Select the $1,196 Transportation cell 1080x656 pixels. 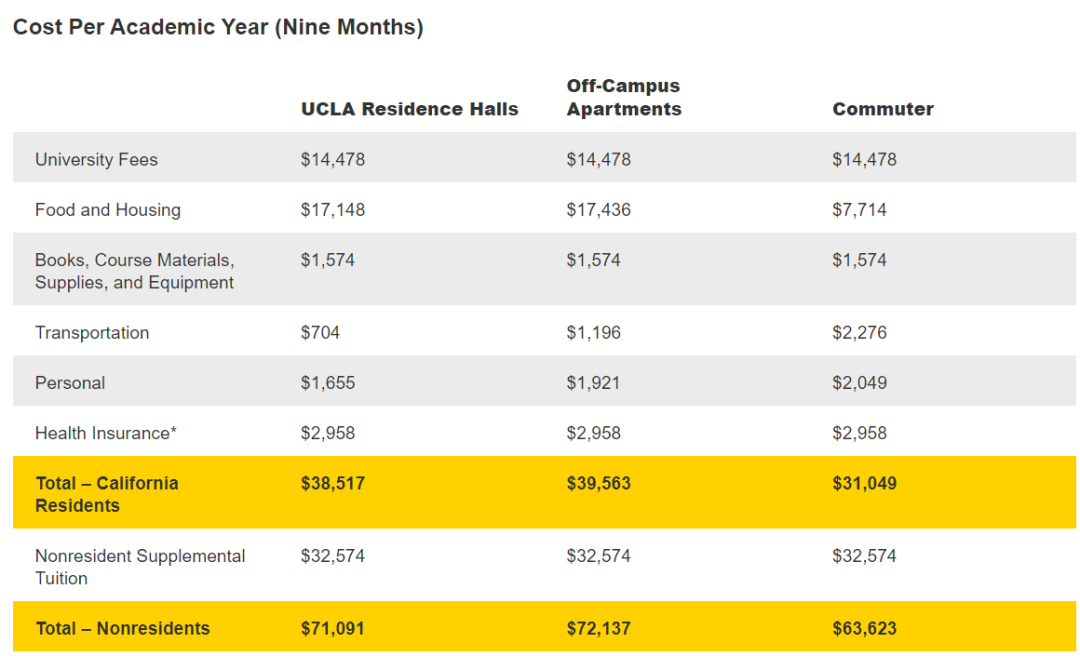[x=594, y=332]
